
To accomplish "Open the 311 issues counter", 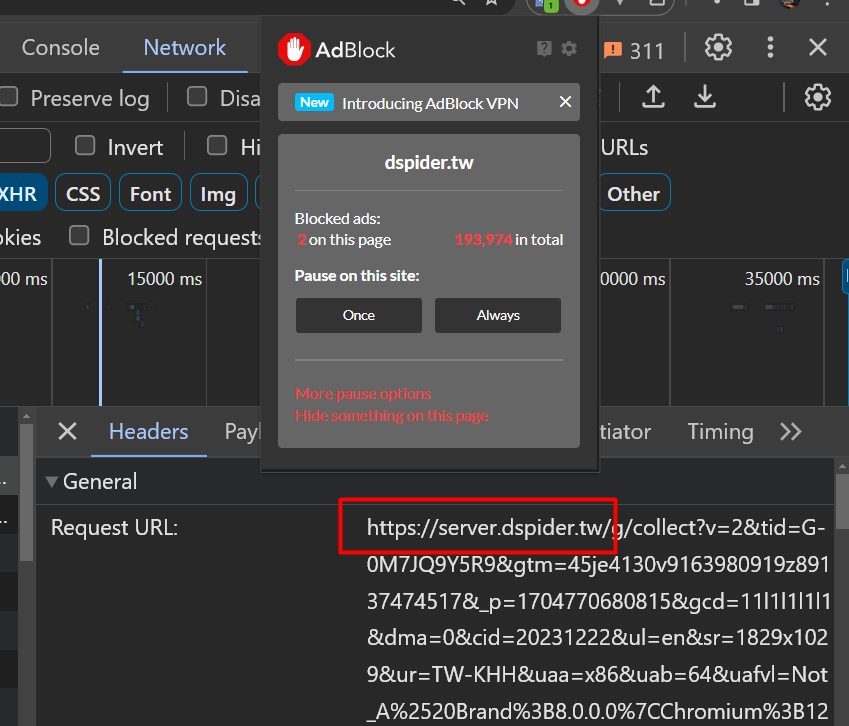I will [x=634, y=51].
